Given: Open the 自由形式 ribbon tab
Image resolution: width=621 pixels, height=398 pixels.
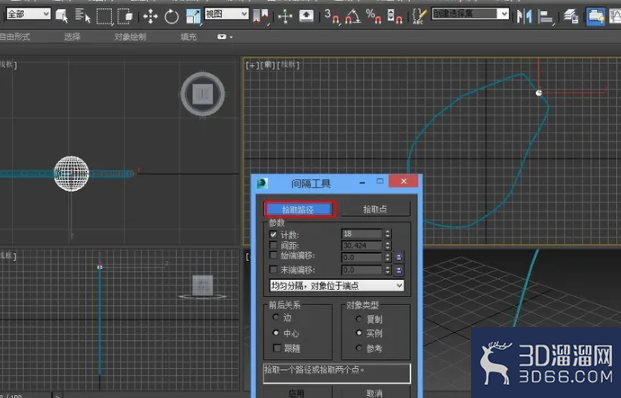Looking at the screenshot, I should tap(15, 37).
